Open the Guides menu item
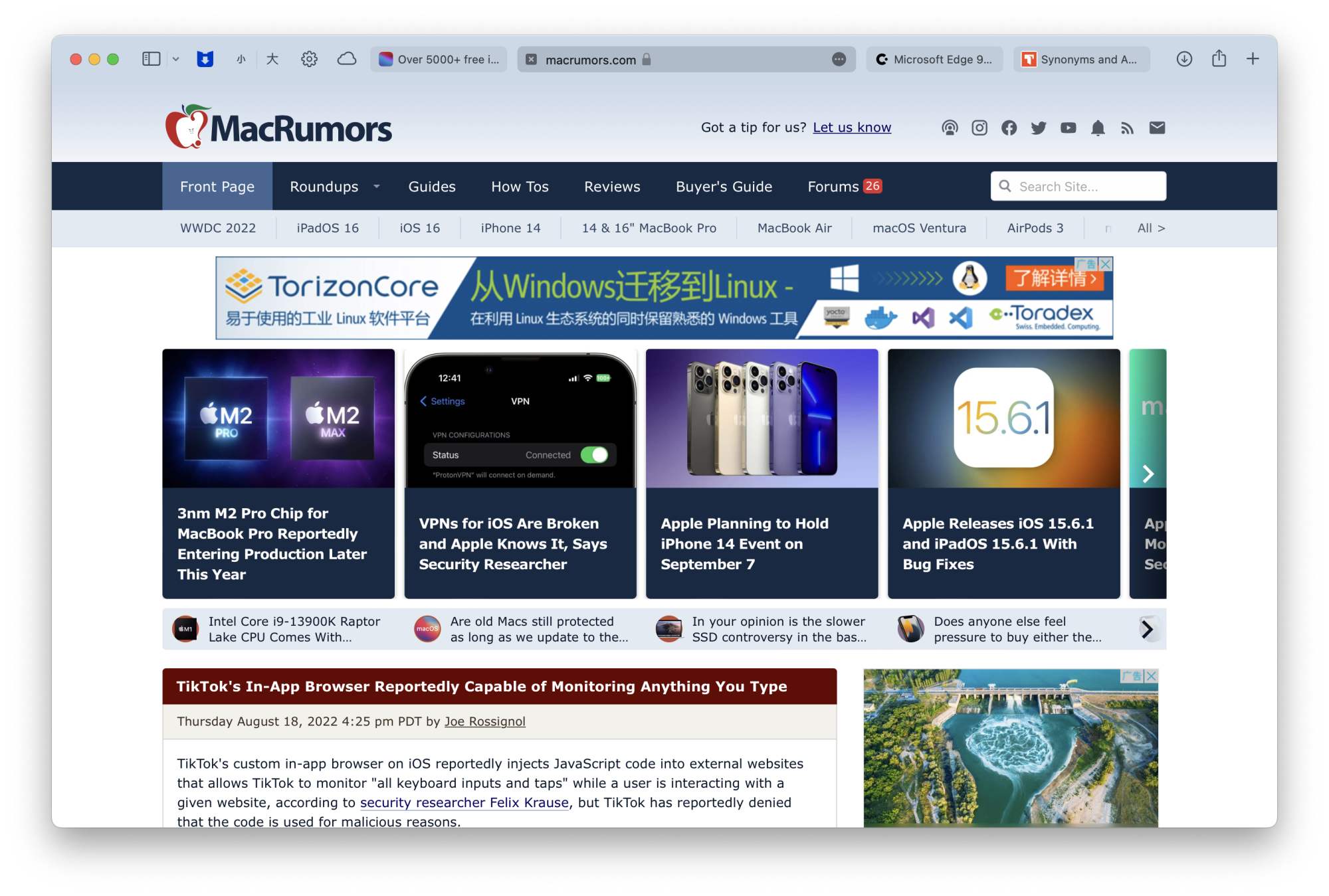Viewport: 1329px width, 896px height. (x=432, y=187)
